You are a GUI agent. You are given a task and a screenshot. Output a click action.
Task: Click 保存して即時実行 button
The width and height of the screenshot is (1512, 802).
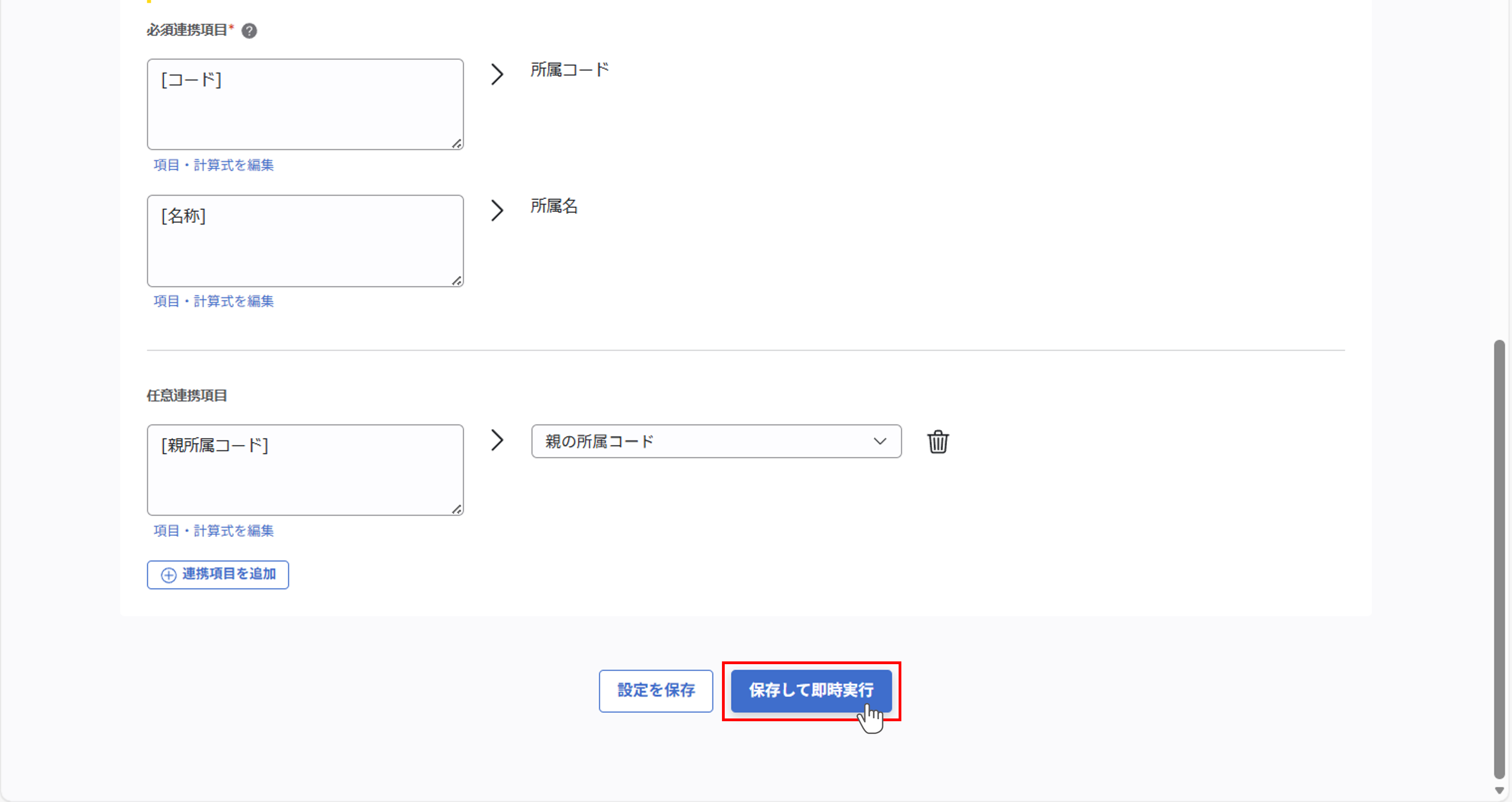[x=811, y=690]
